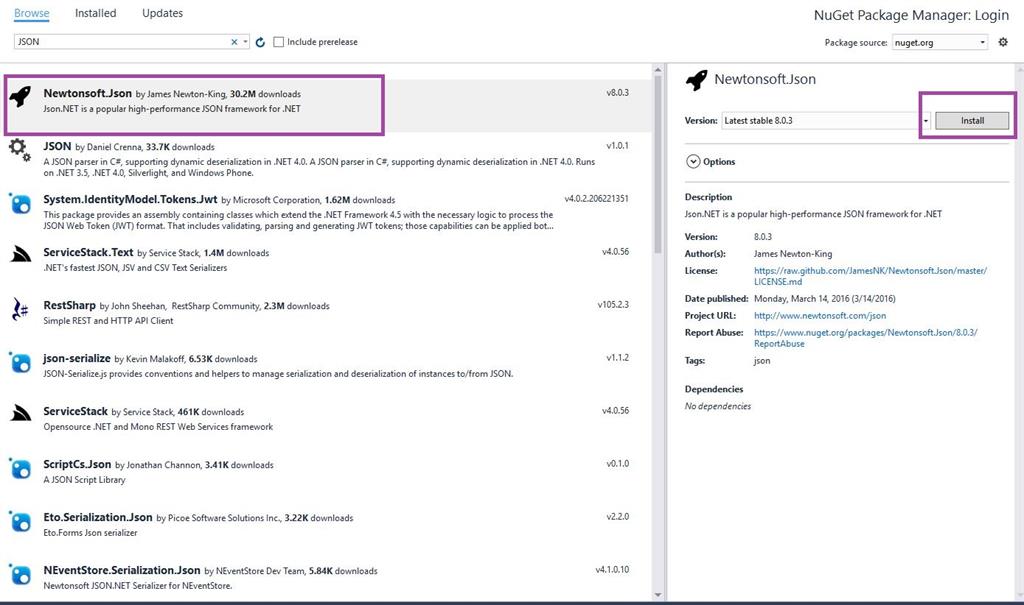
Task: Clear the JSON search text with X
Action: pos(235,42)
